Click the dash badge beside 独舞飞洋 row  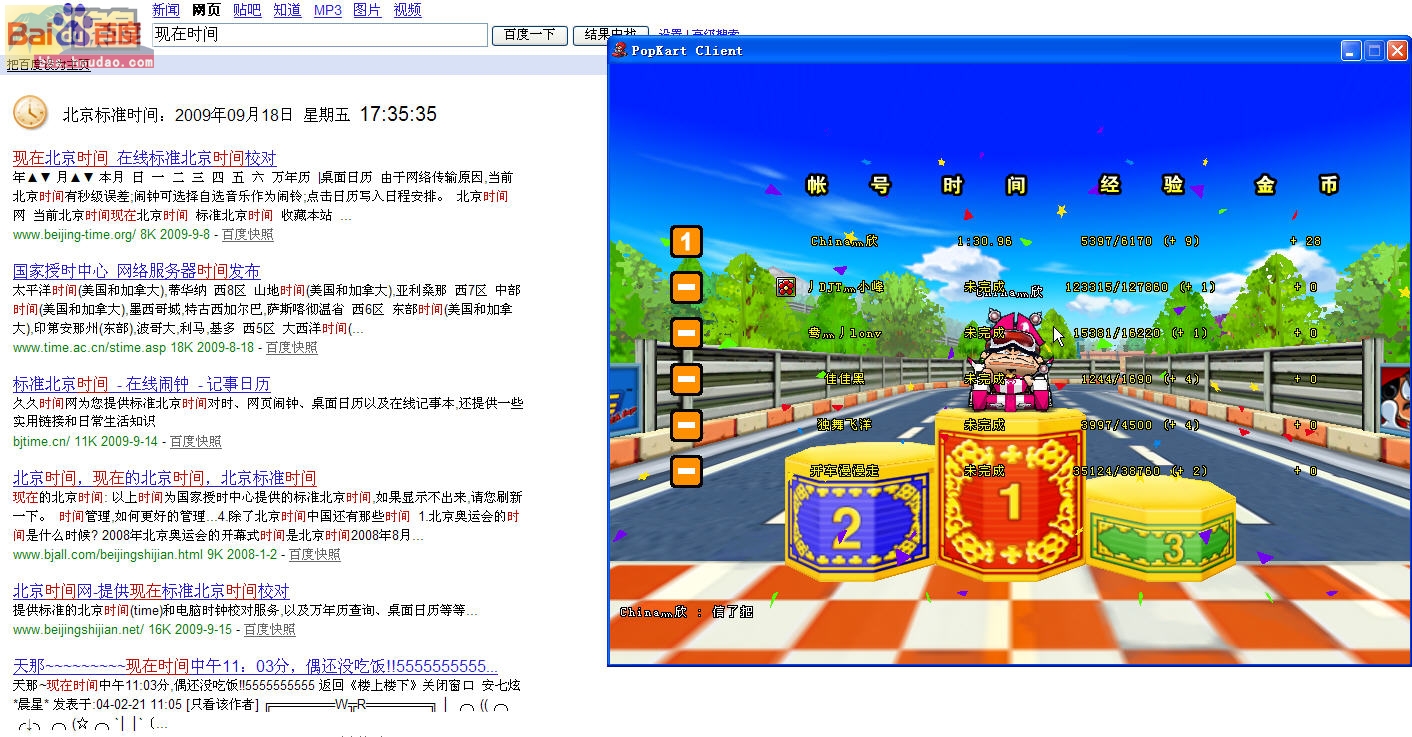pos(686,425)
